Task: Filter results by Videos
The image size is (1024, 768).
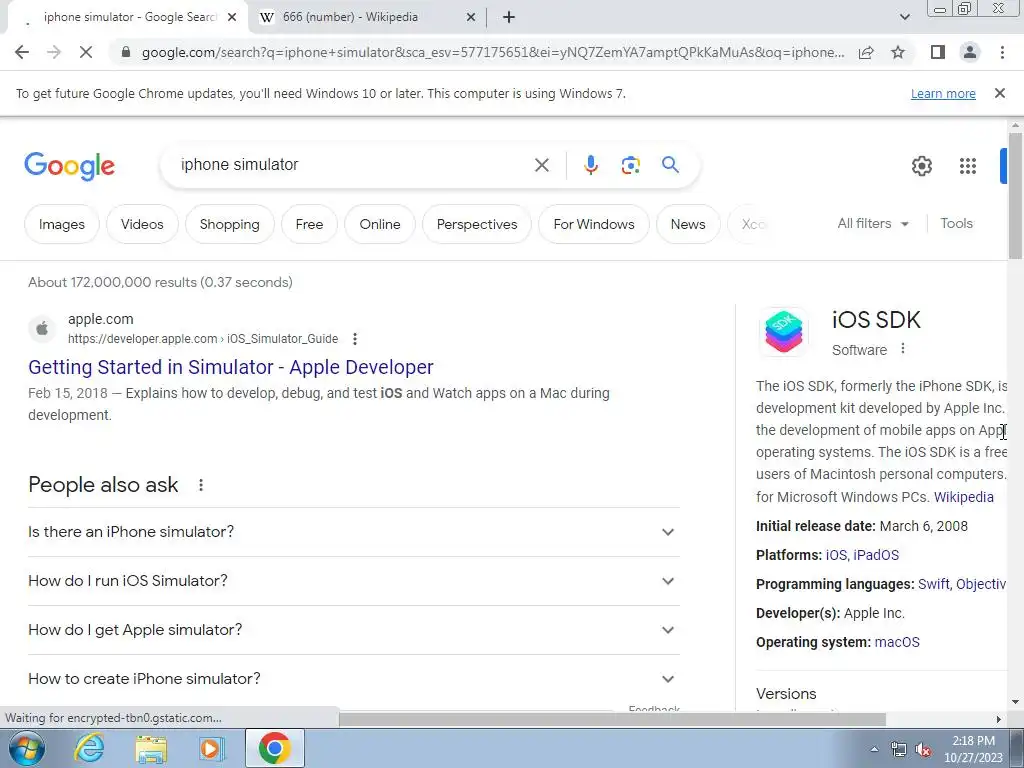Action: tap(142, 224)
